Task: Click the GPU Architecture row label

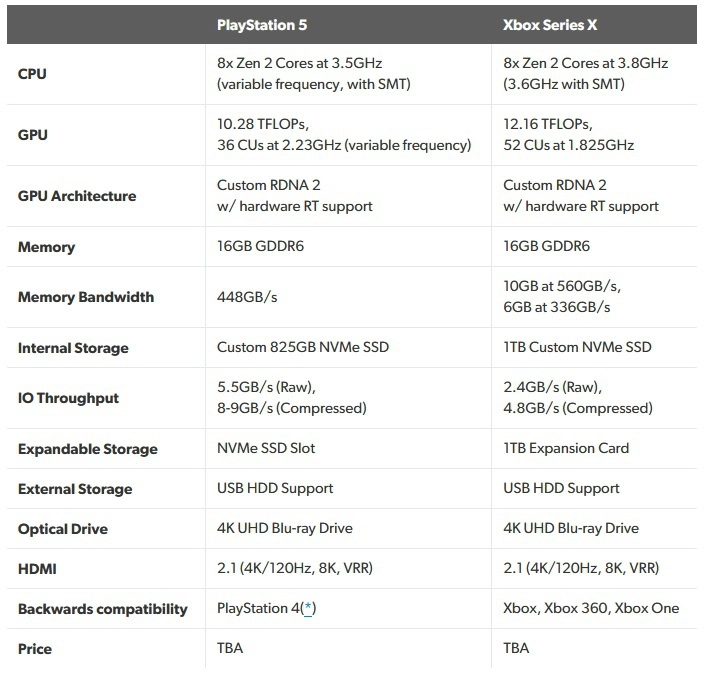Action: [x=77, y=196]
